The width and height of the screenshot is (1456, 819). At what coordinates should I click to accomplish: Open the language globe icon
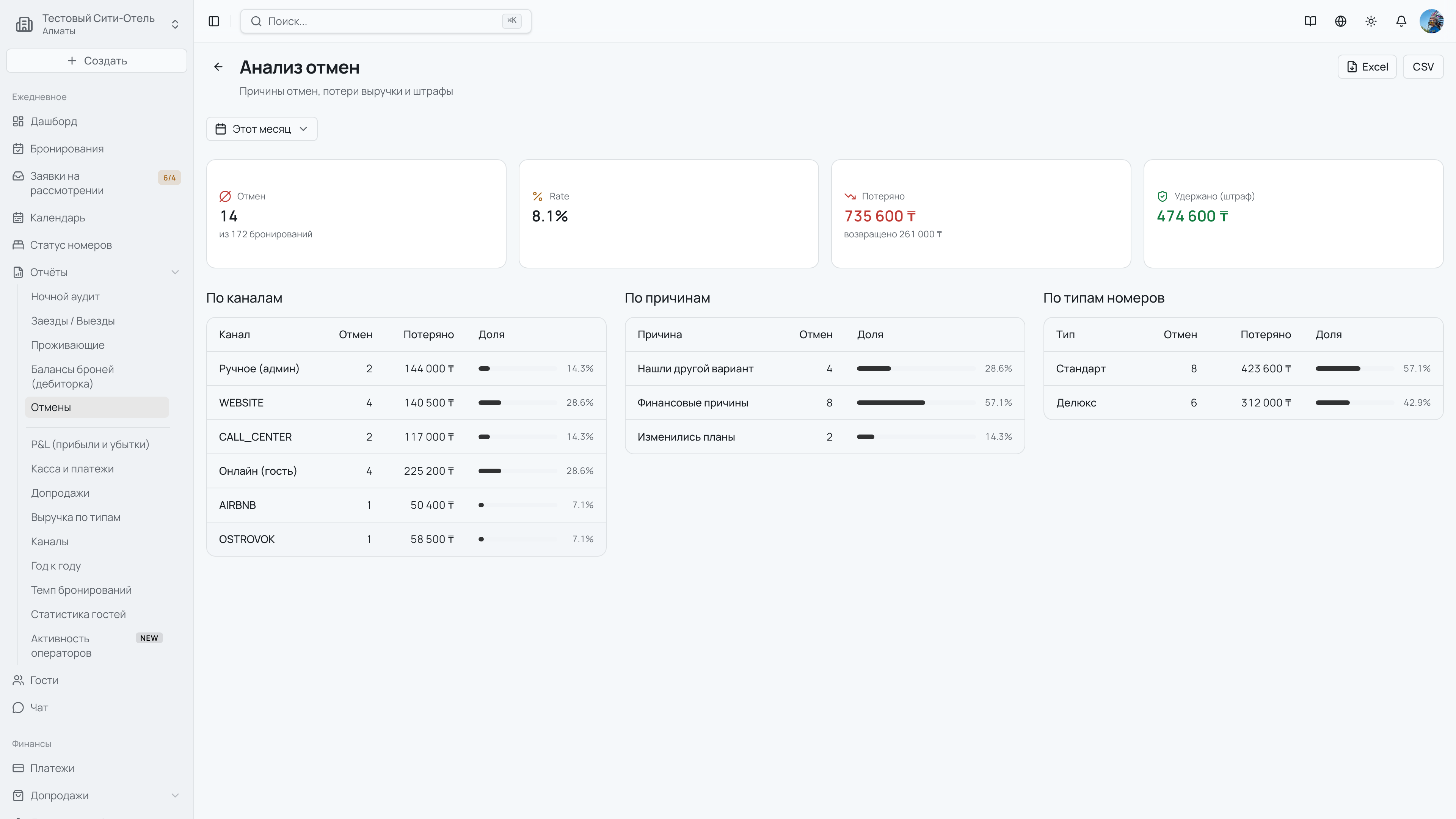point(1341,21)
